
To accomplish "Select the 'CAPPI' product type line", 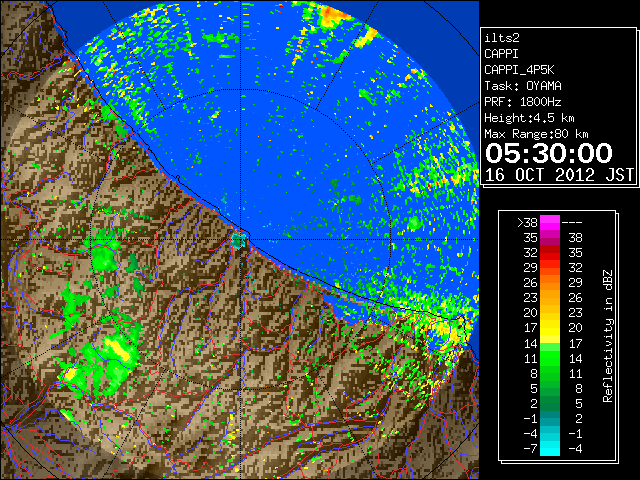I will click(x=501, y=54).
